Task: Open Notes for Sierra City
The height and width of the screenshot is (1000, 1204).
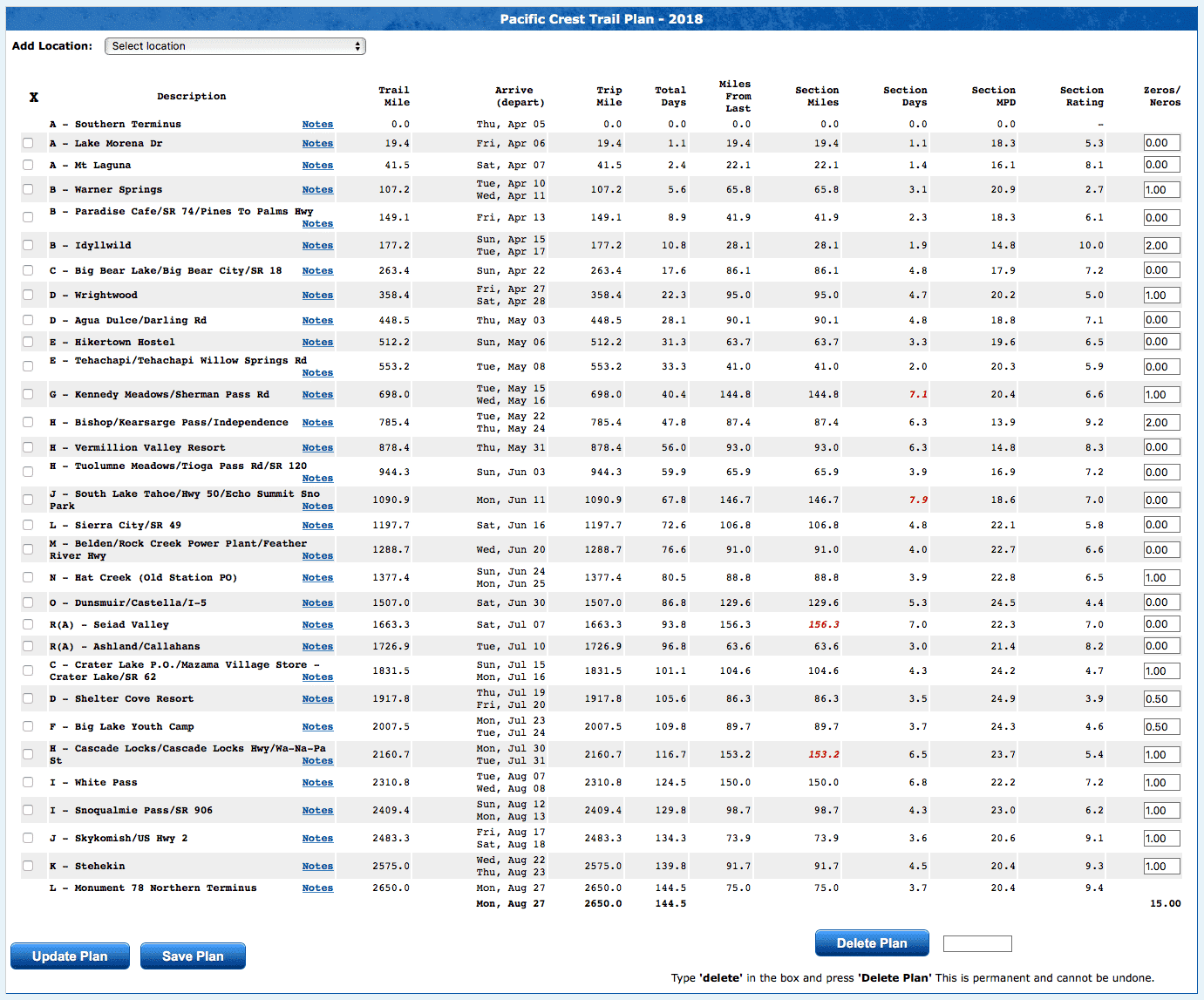Action: (317, 526)
